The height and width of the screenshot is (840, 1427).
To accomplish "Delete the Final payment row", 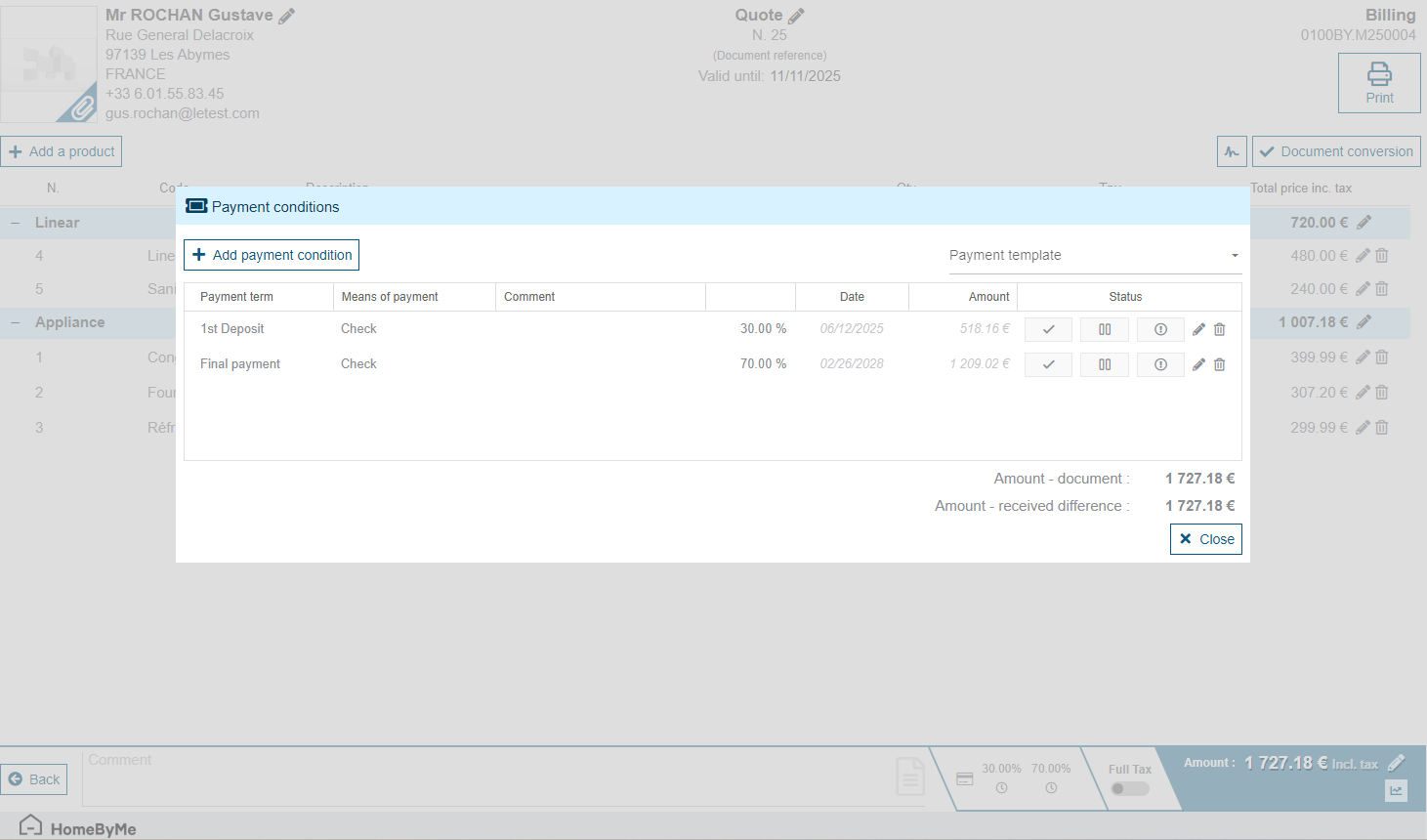I will [1220, 364].
